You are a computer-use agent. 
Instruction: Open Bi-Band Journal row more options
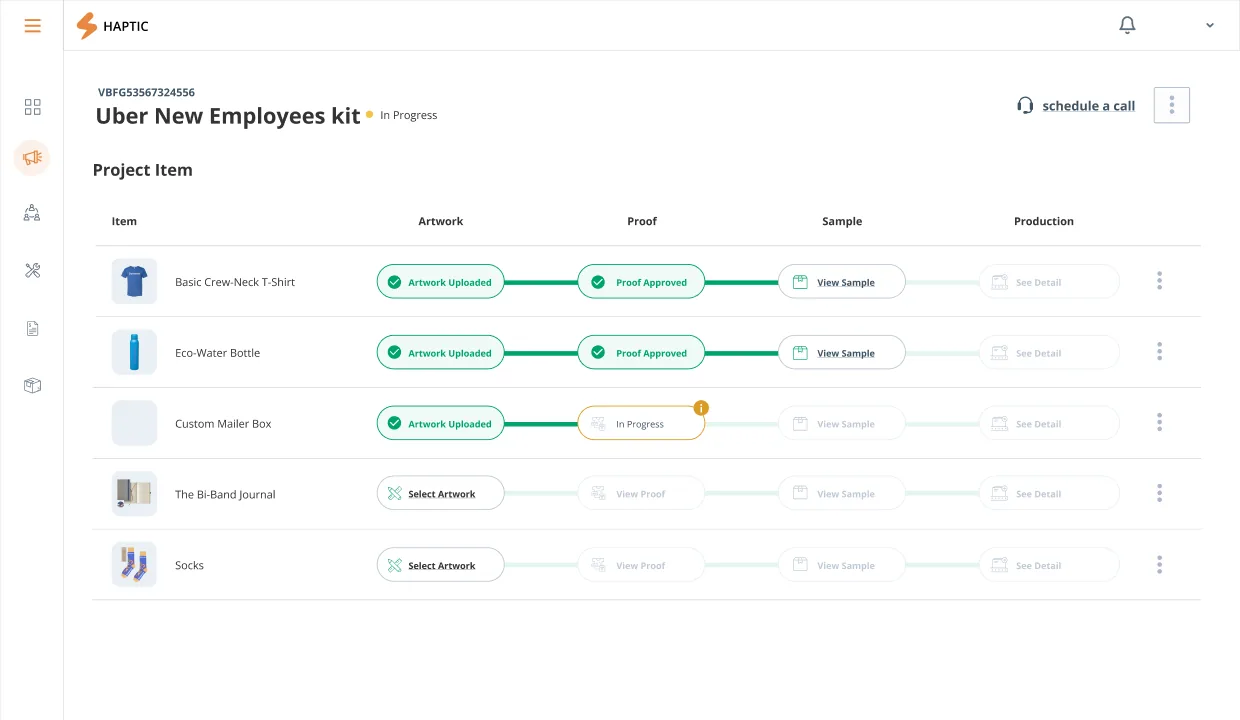(1159, 493)
